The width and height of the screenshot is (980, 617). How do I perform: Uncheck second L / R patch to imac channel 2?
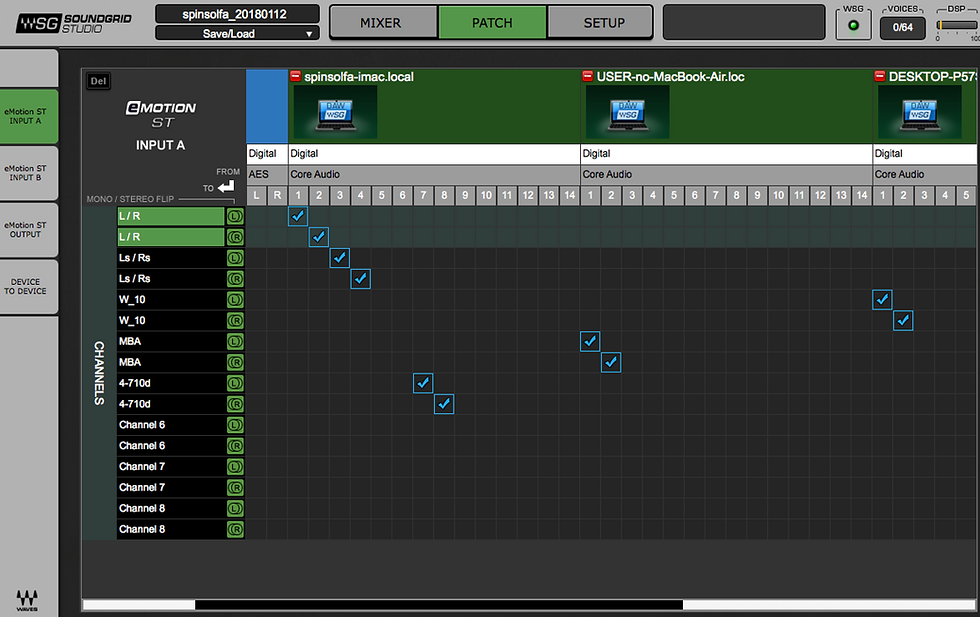(319, 237)
